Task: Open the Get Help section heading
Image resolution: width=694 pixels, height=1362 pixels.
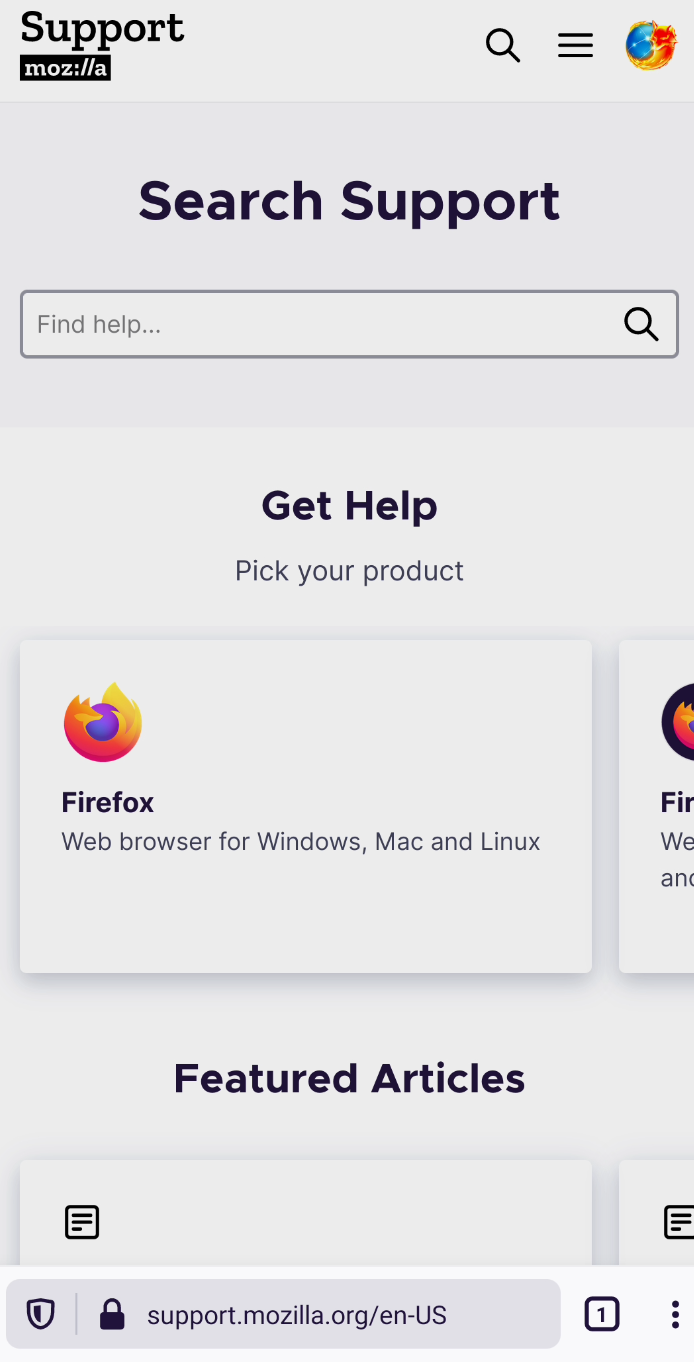Action: coord(348,506)
